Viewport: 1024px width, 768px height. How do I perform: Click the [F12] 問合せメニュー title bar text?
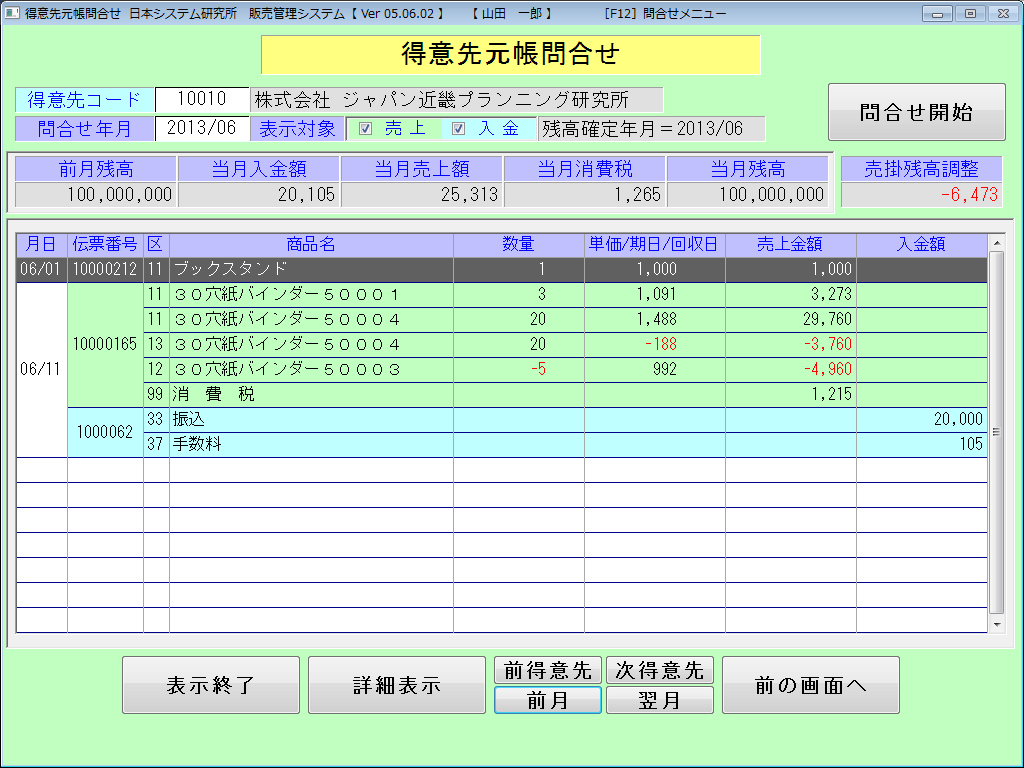coord(665,14)
